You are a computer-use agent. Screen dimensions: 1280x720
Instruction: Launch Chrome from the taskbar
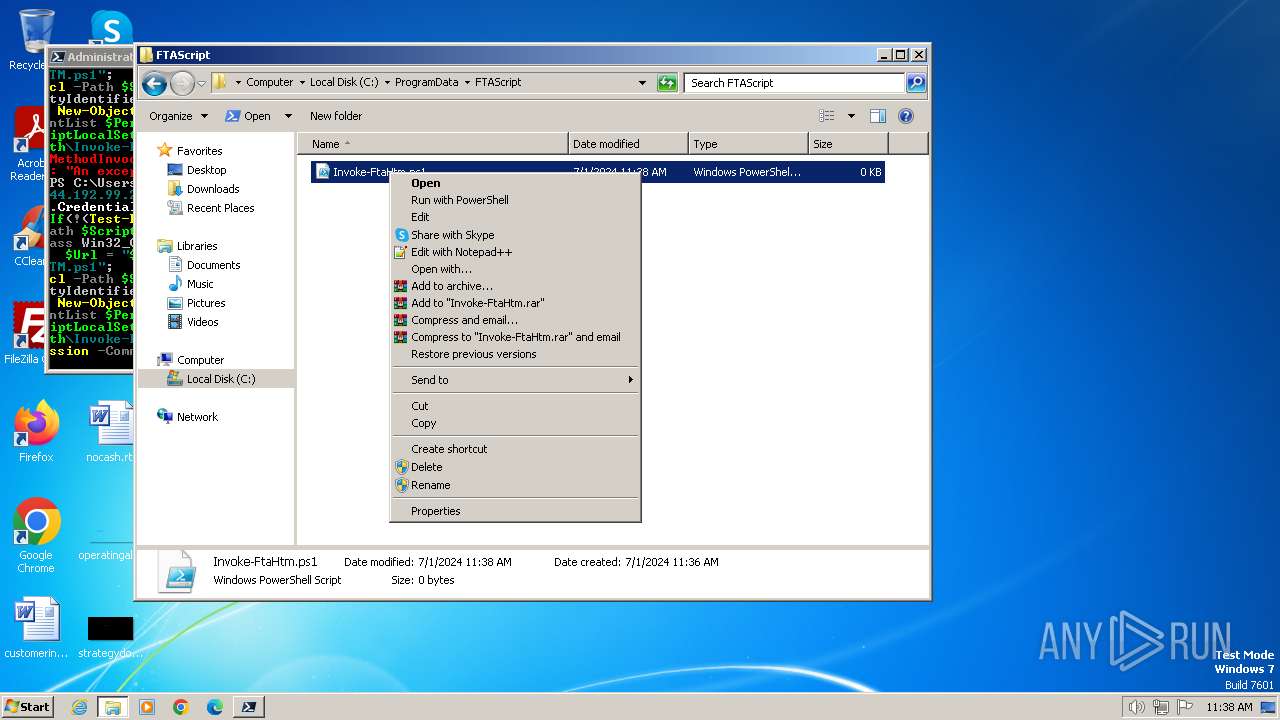click(181, 707)
